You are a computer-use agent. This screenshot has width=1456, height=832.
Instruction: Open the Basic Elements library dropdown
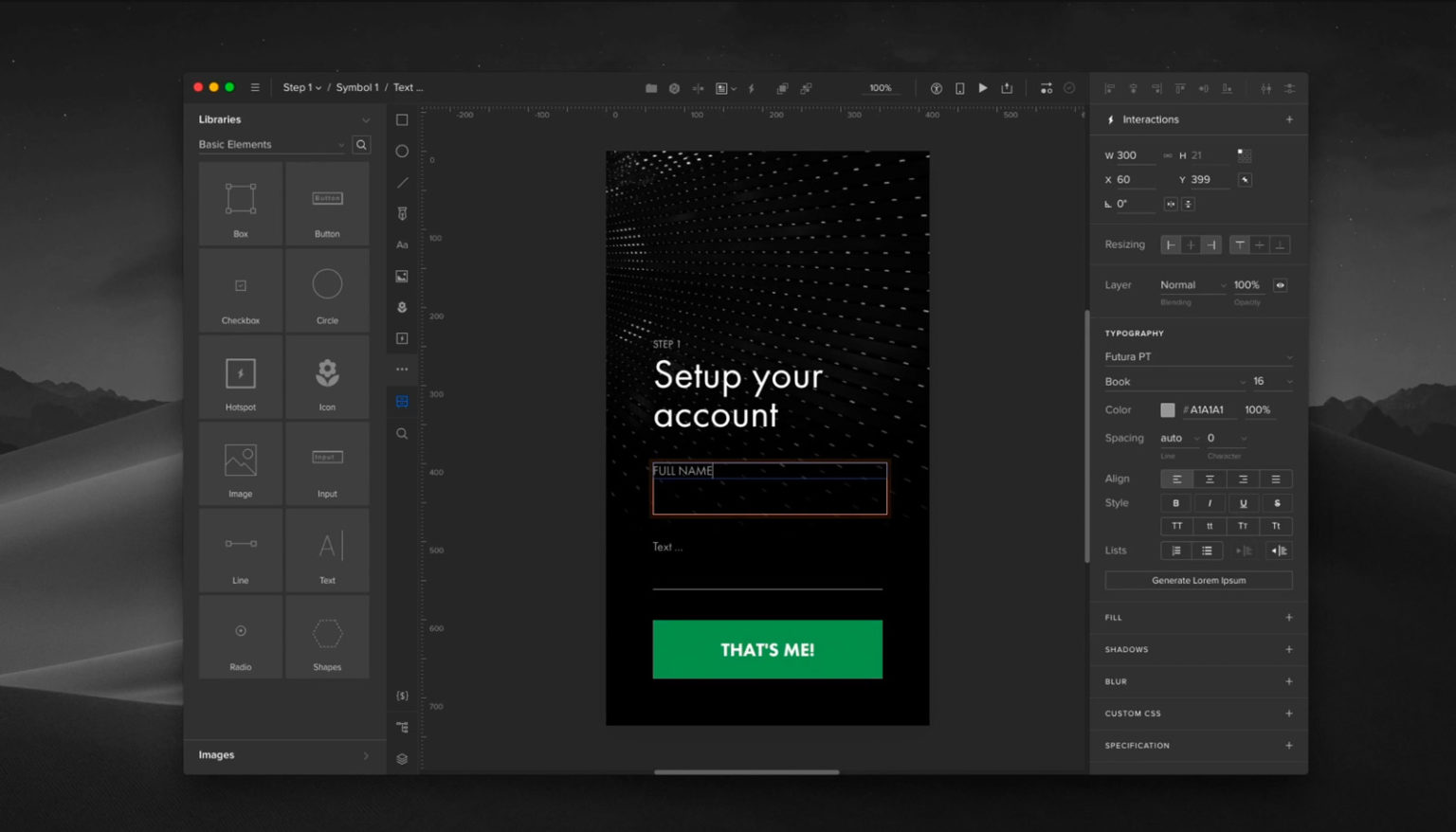[270, 145]
